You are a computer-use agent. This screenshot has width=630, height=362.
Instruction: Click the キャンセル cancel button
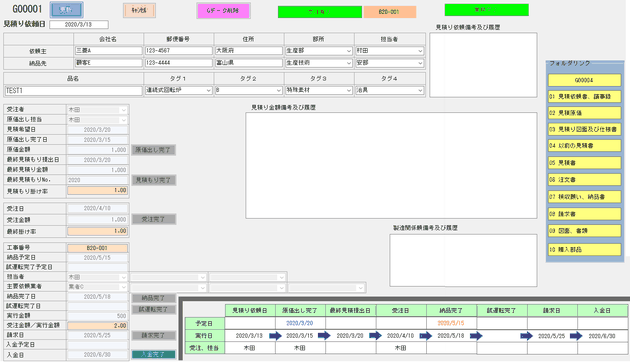pyautogui.click(x=139, y=10)
